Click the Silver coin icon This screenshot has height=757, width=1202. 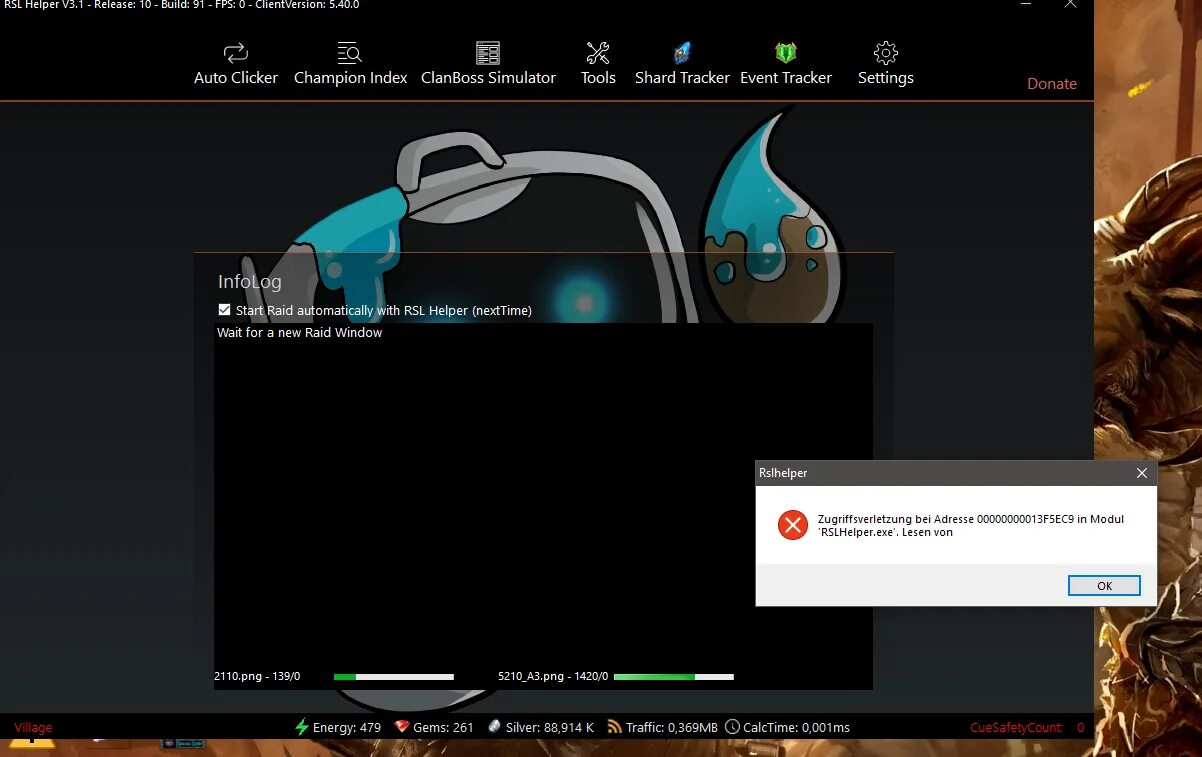click(494, 727)
